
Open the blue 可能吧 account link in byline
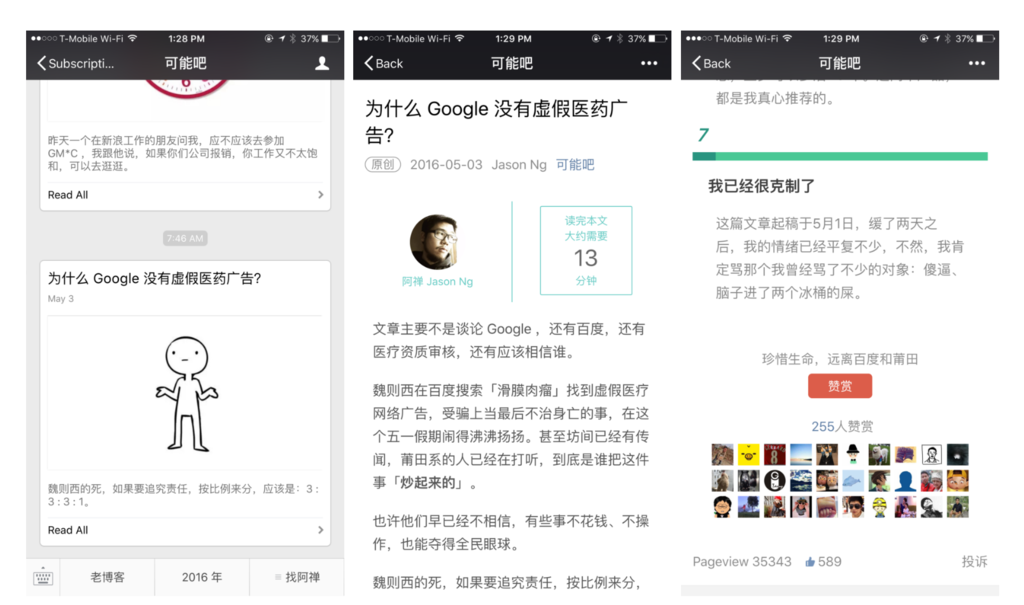tap(575, 165)
